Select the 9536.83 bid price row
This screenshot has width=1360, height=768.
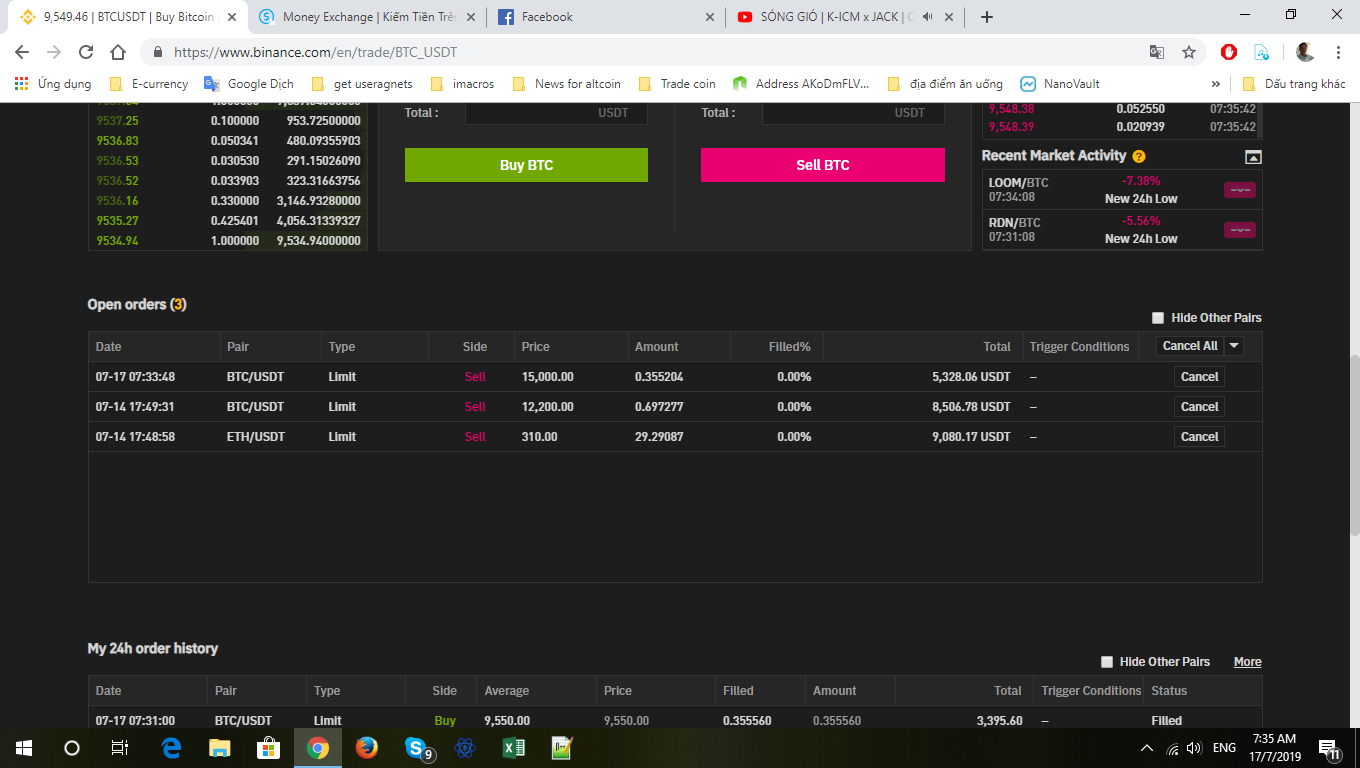tap(228, 141)
